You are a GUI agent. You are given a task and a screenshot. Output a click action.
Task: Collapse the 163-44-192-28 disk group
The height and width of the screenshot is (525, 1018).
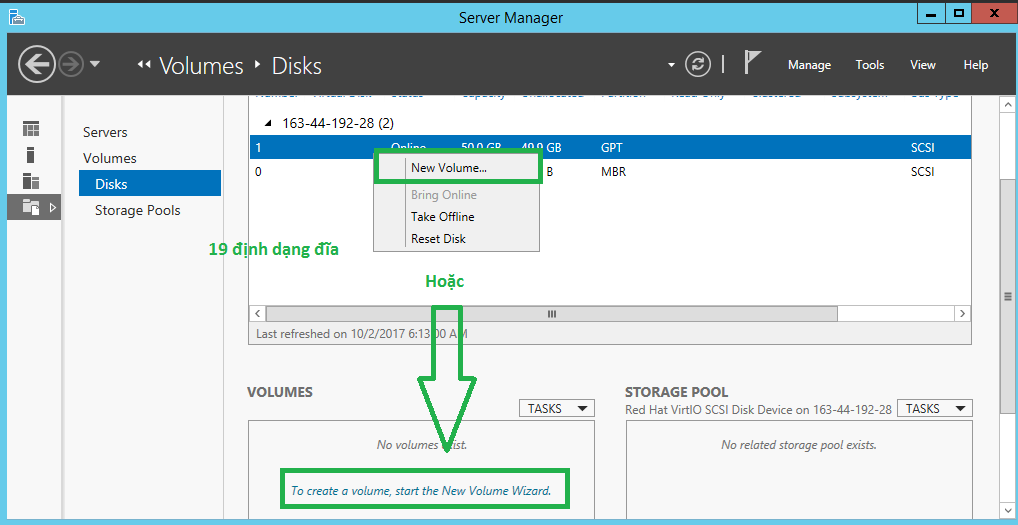pyautogui.click(x=267, y=123)
